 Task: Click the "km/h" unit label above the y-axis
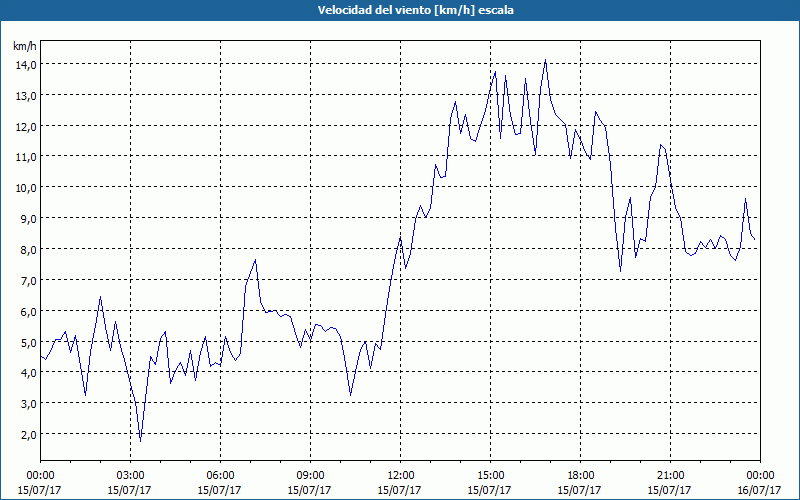[25, 46]
